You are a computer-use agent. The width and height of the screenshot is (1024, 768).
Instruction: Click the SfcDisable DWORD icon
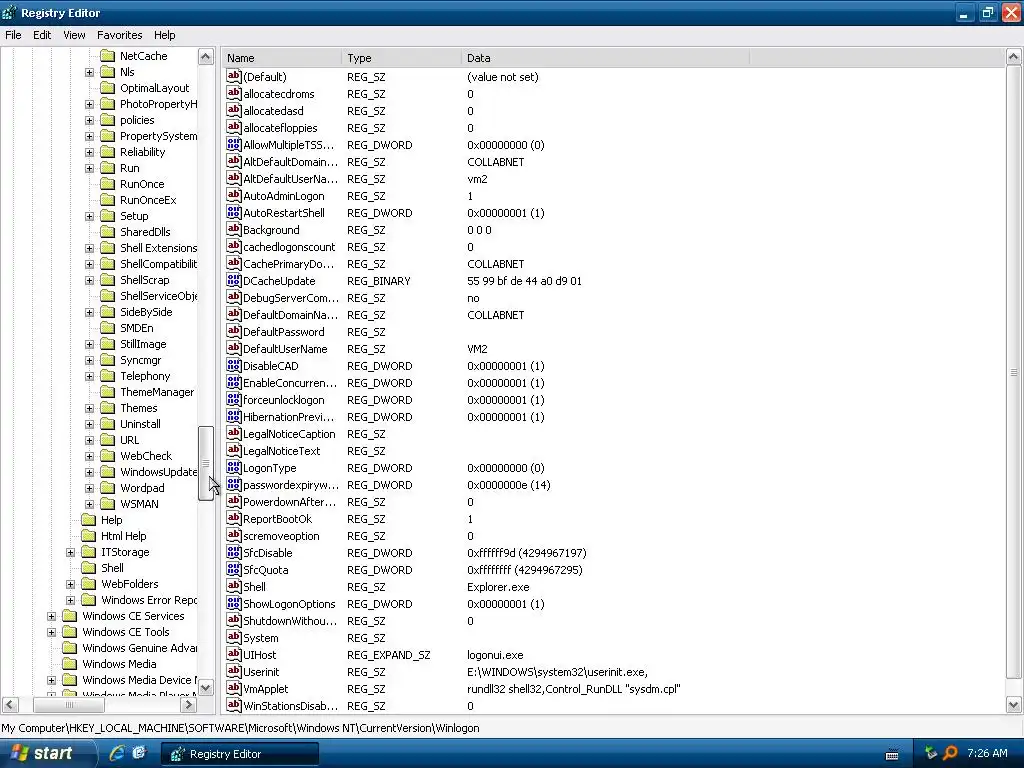(x=234, y=552)
